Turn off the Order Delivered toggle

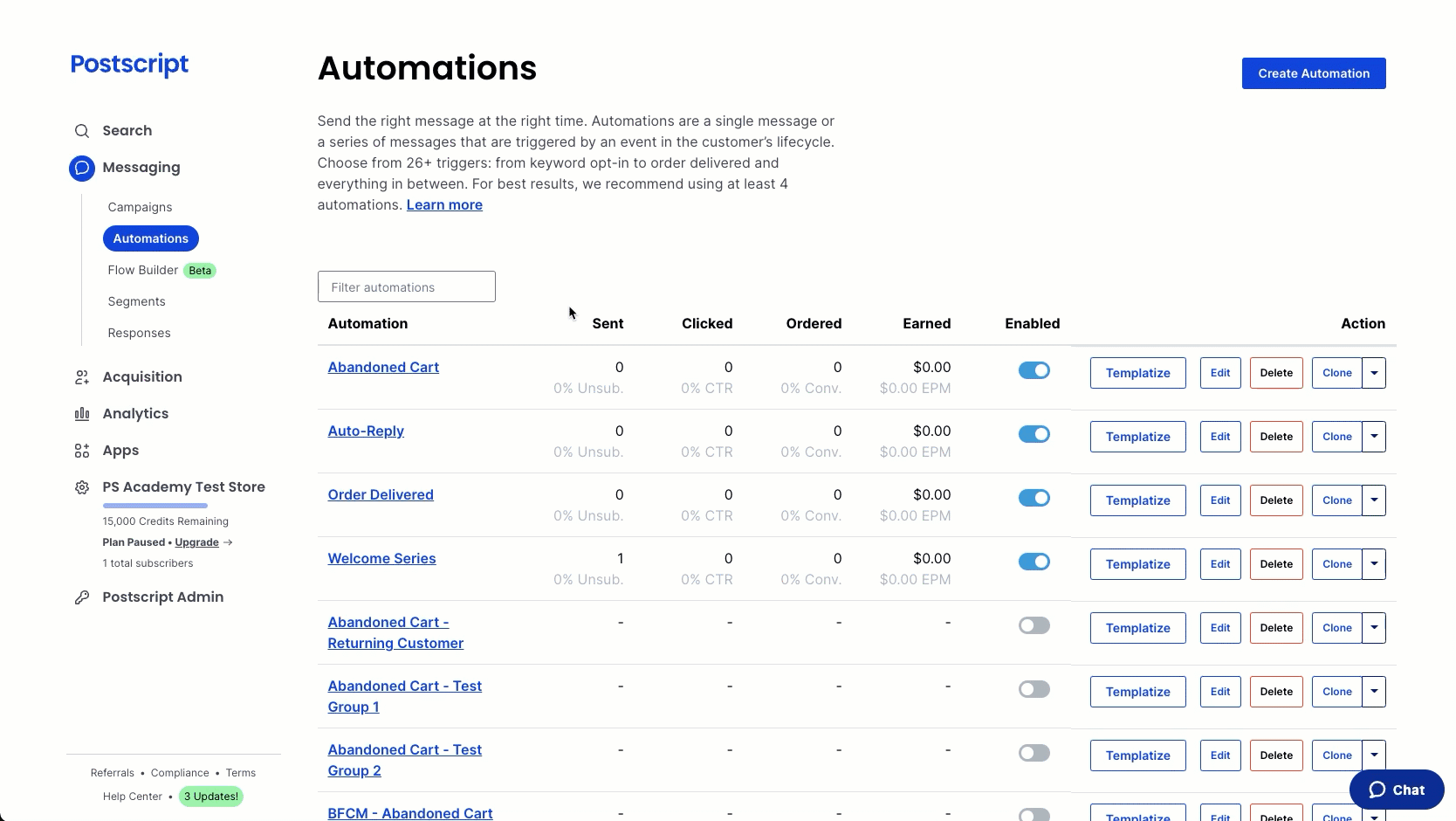coord(1034,498)
